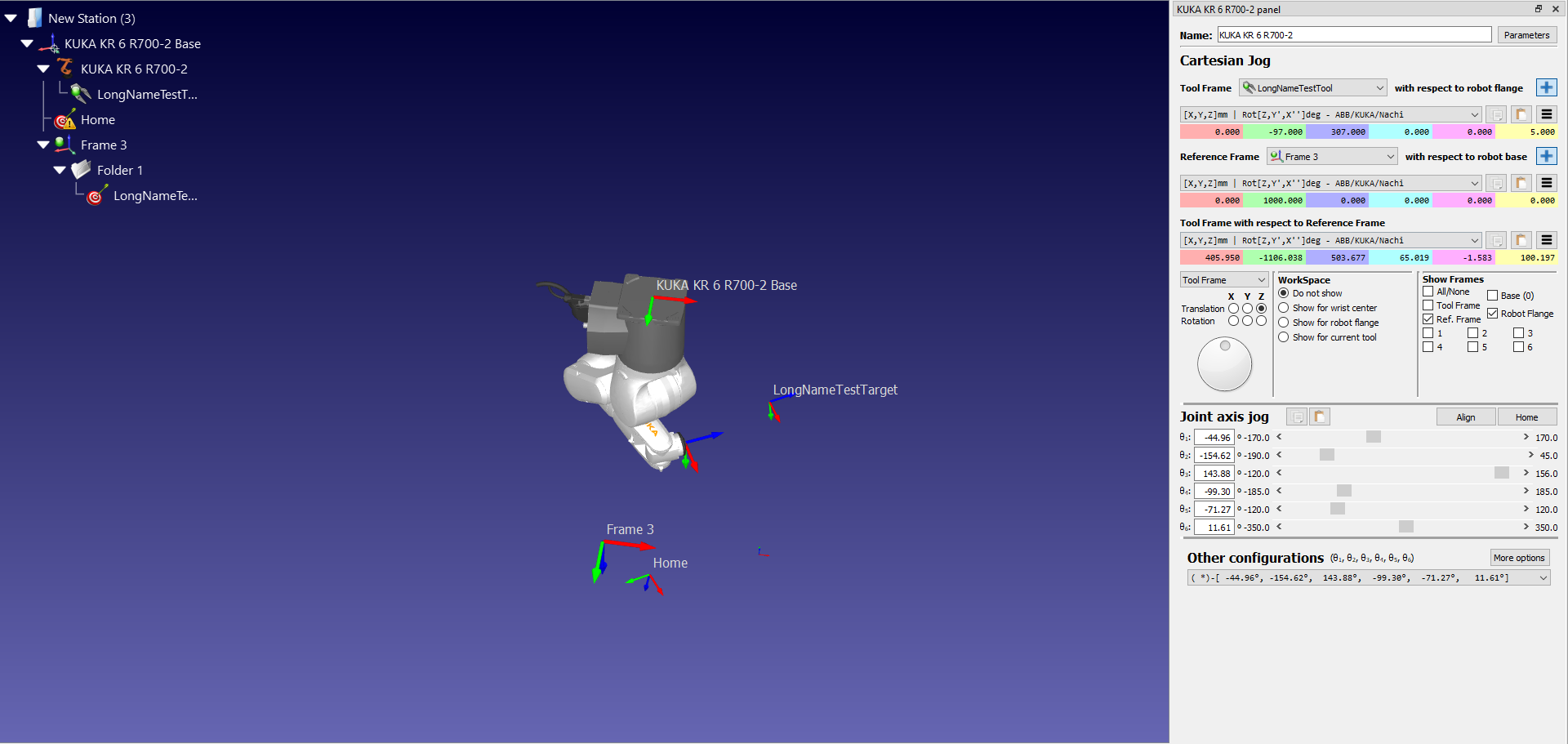Click the robot Name input field
Image resolution: width=1568 pixels, height=744 pixels.
pyautogui.click(x=1355, y=34)
